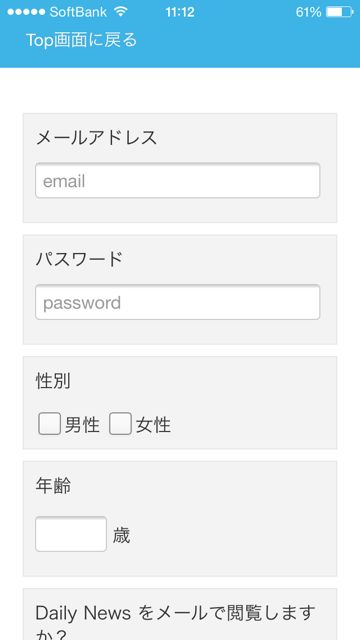Viewport: 360px width, 640px height.
Task: Tap the 11:12 clock in status bar
Action: click(x=180, y=12)
